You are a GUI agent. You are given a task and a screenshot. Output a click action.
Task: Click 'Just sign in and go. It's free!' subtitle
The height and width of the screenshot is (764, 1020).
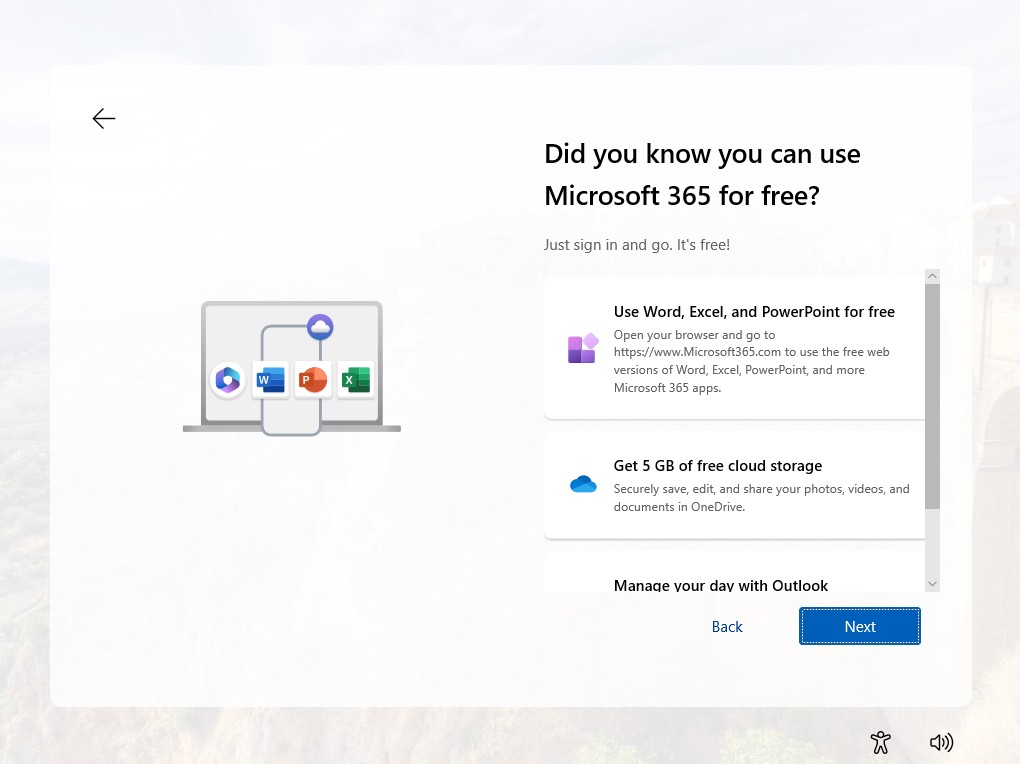(637, 245)
